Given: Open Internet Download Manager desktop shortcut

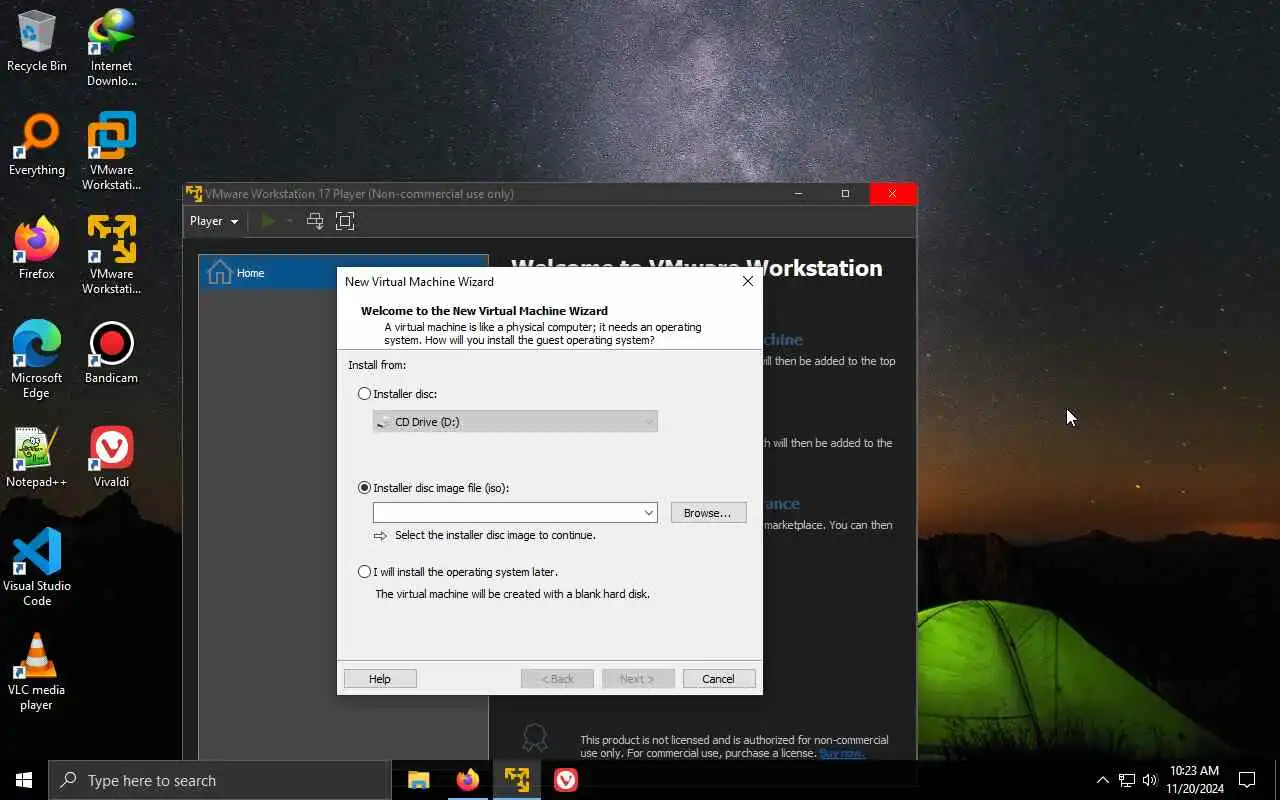Looking at the screenshot, I should coord(111,48).
